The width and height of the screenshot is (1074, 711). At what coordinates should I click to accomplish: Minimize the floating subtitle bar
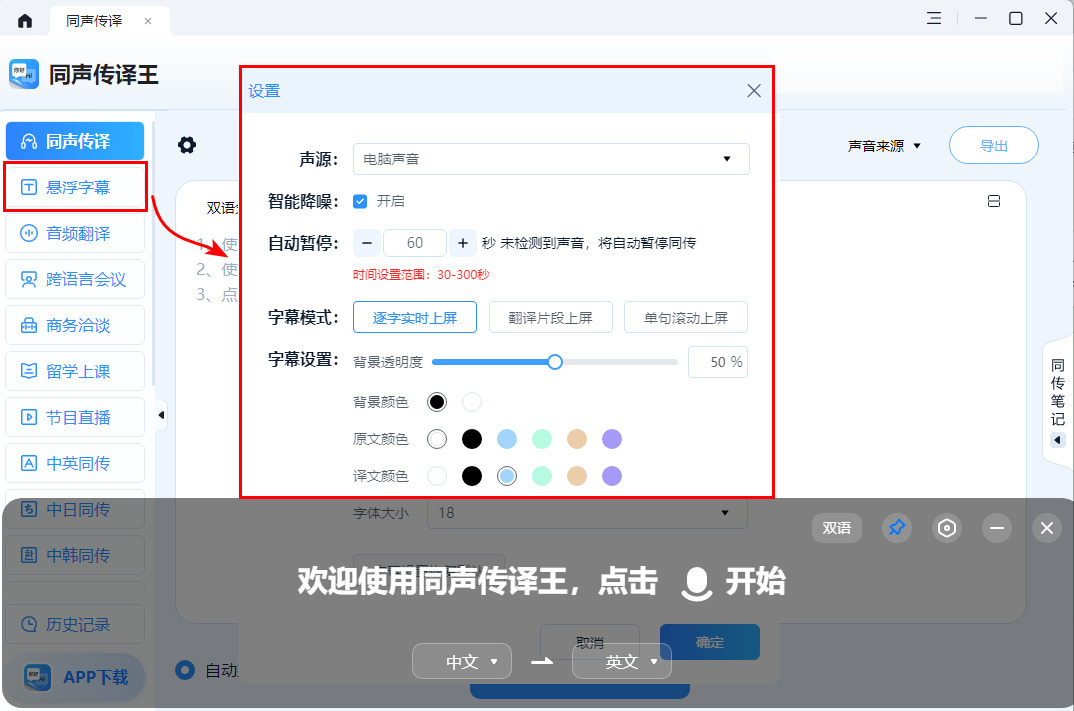pos(997,527)
